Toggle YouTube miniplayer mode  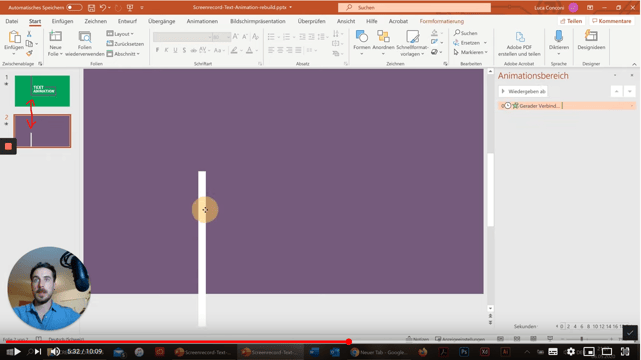(589, 351)
